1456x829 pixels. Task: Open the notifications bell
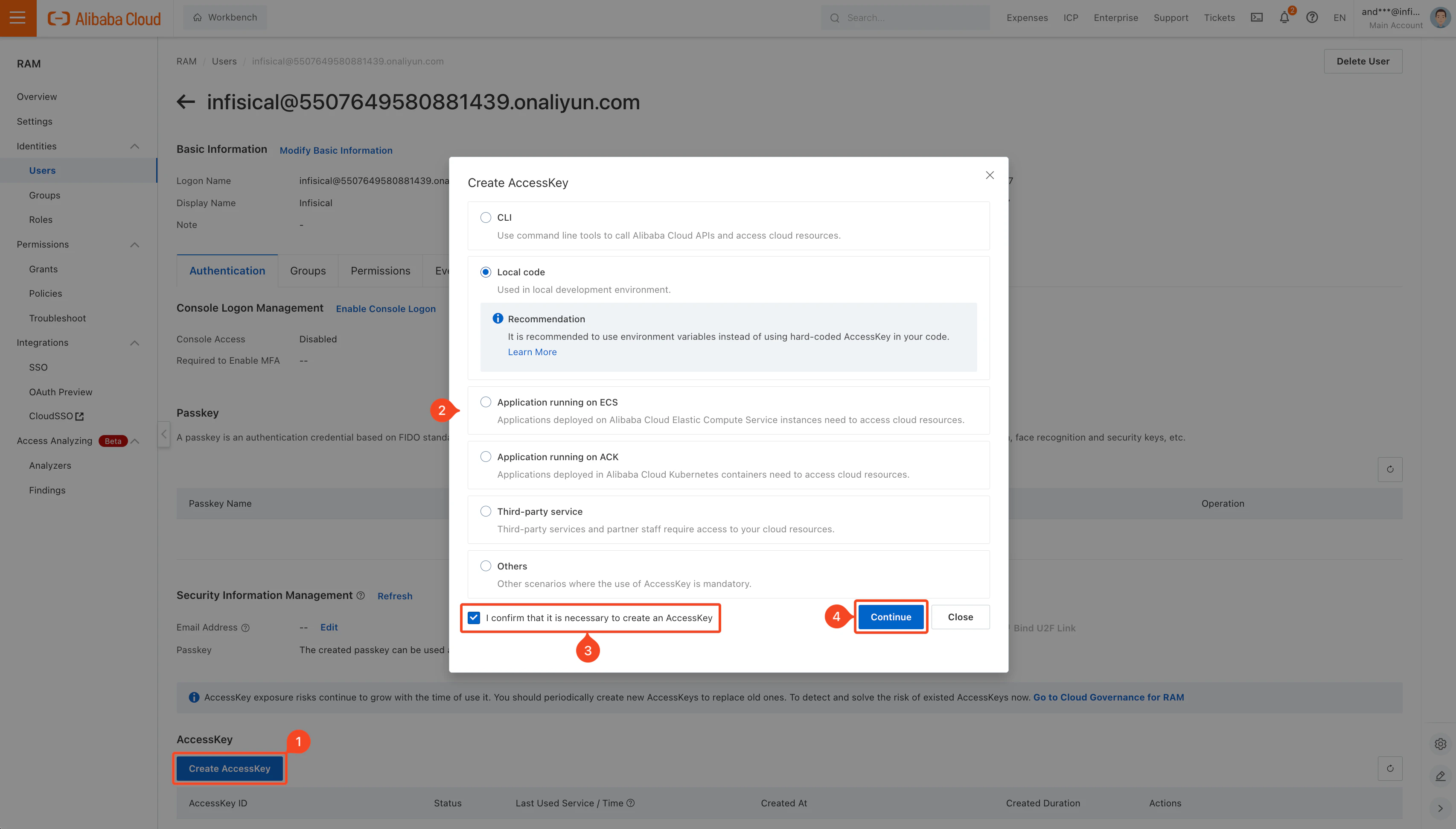tap(1284, 18)
